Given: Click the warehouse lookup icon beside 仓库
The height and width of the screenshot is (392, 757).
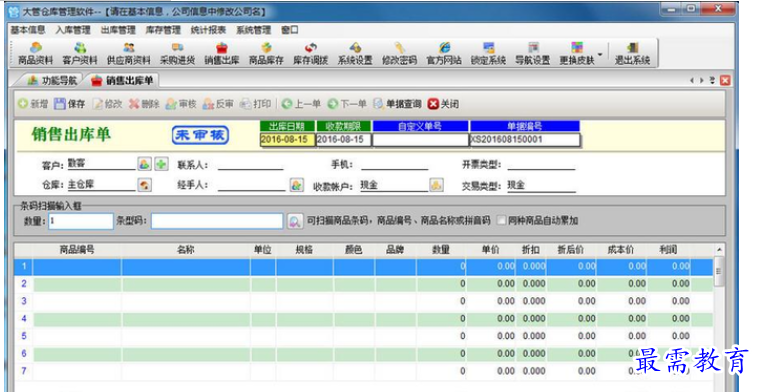Looking at the screenshot, I should (144, 185).
